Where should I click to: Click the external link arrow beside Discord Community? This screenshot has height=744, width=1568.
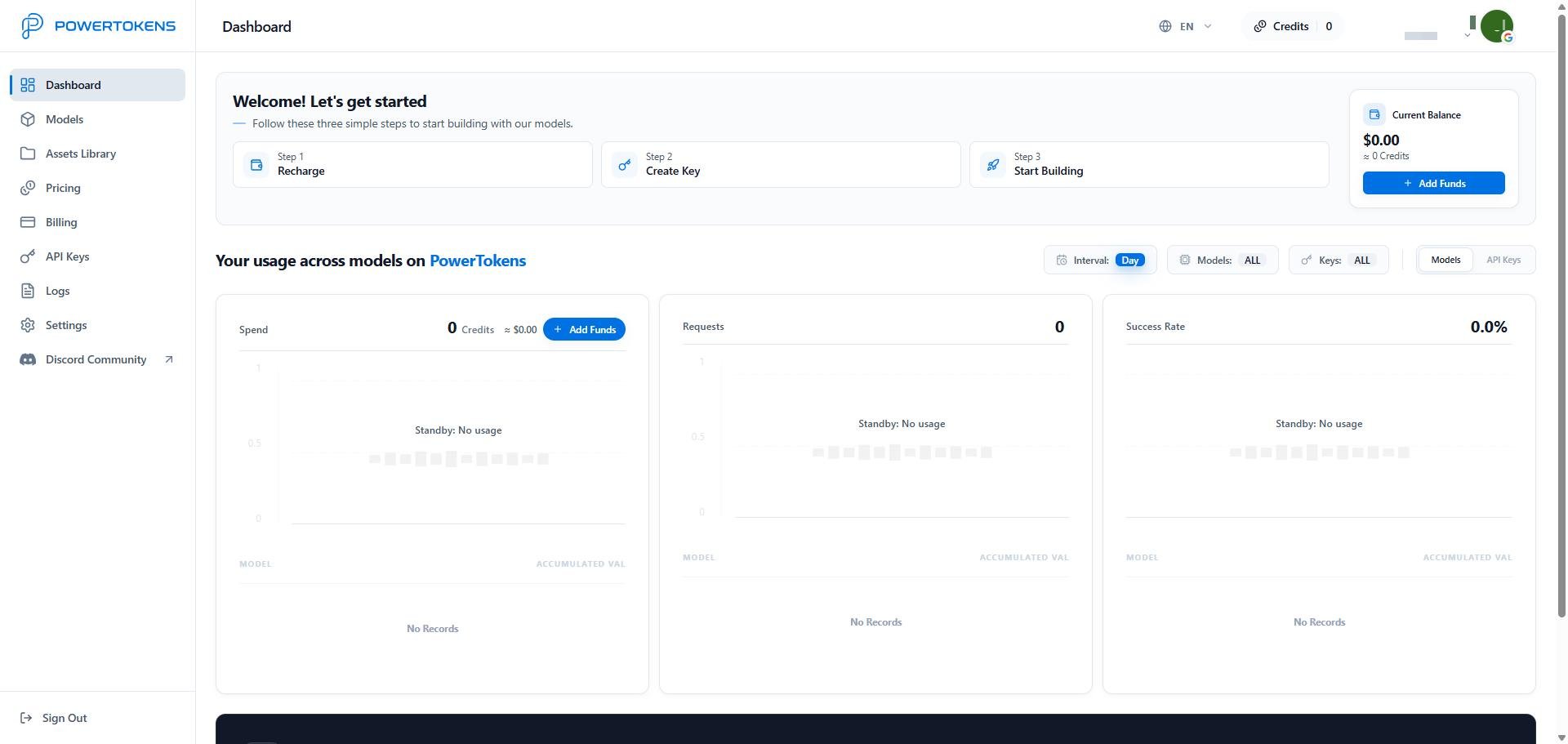(169, 359)
